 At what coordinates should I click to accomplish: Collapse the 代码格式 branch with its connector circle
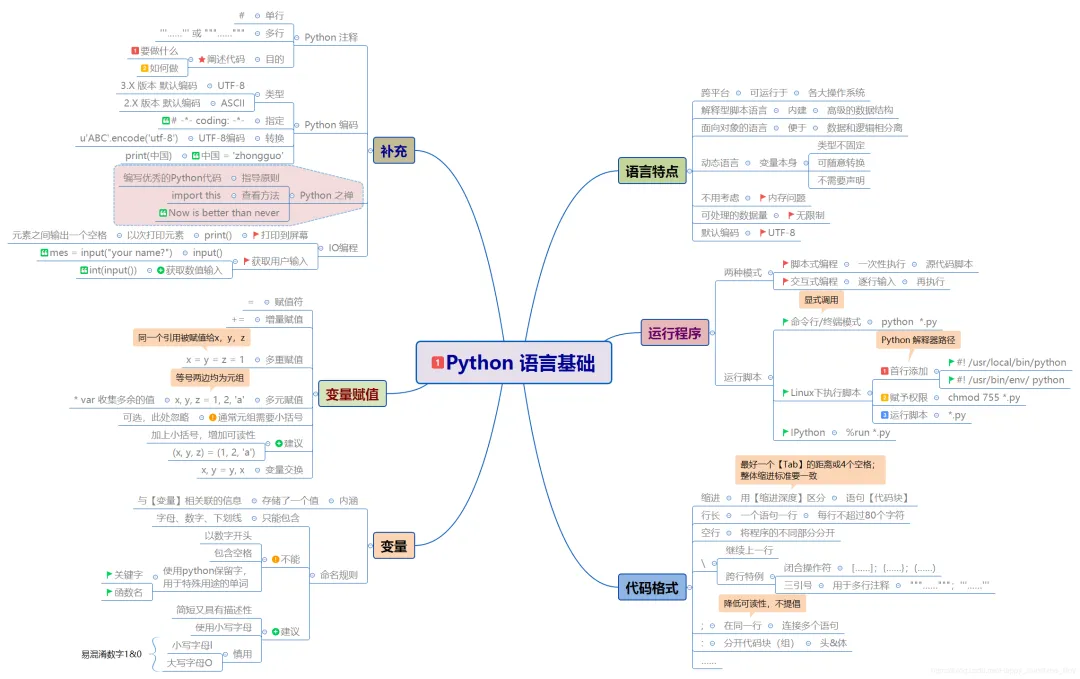tap(689, 587)
